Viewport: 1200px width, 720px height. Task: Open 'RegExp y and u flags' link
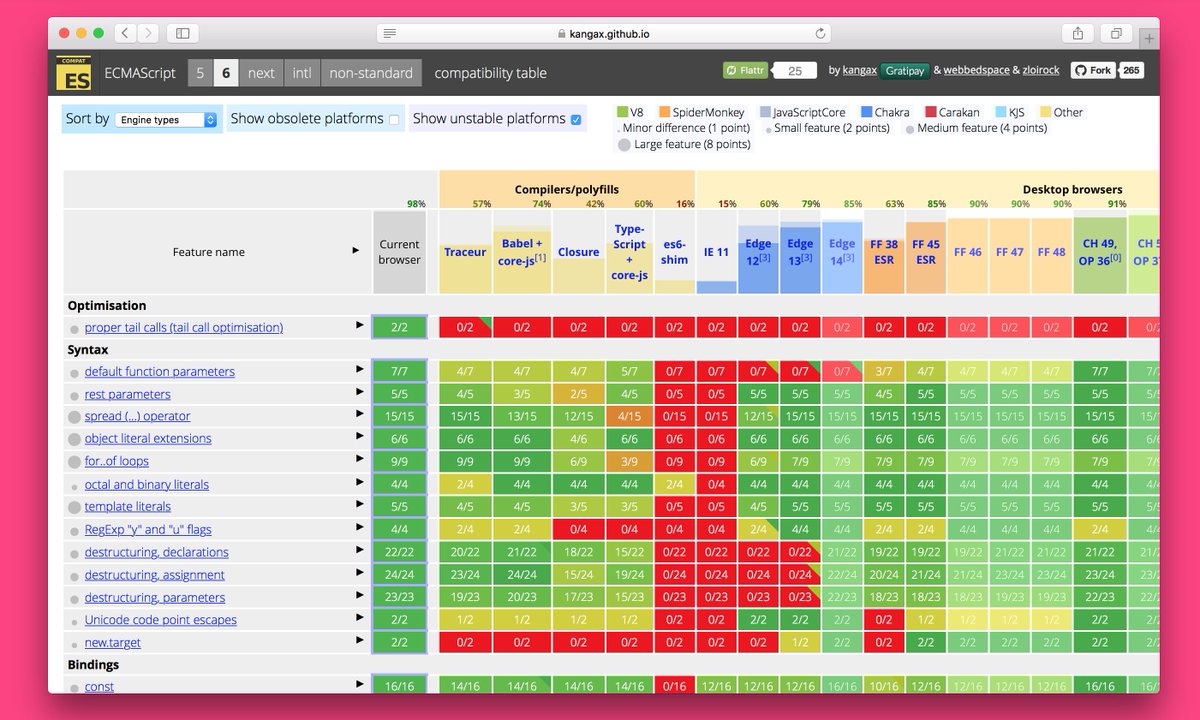point(148,529)
